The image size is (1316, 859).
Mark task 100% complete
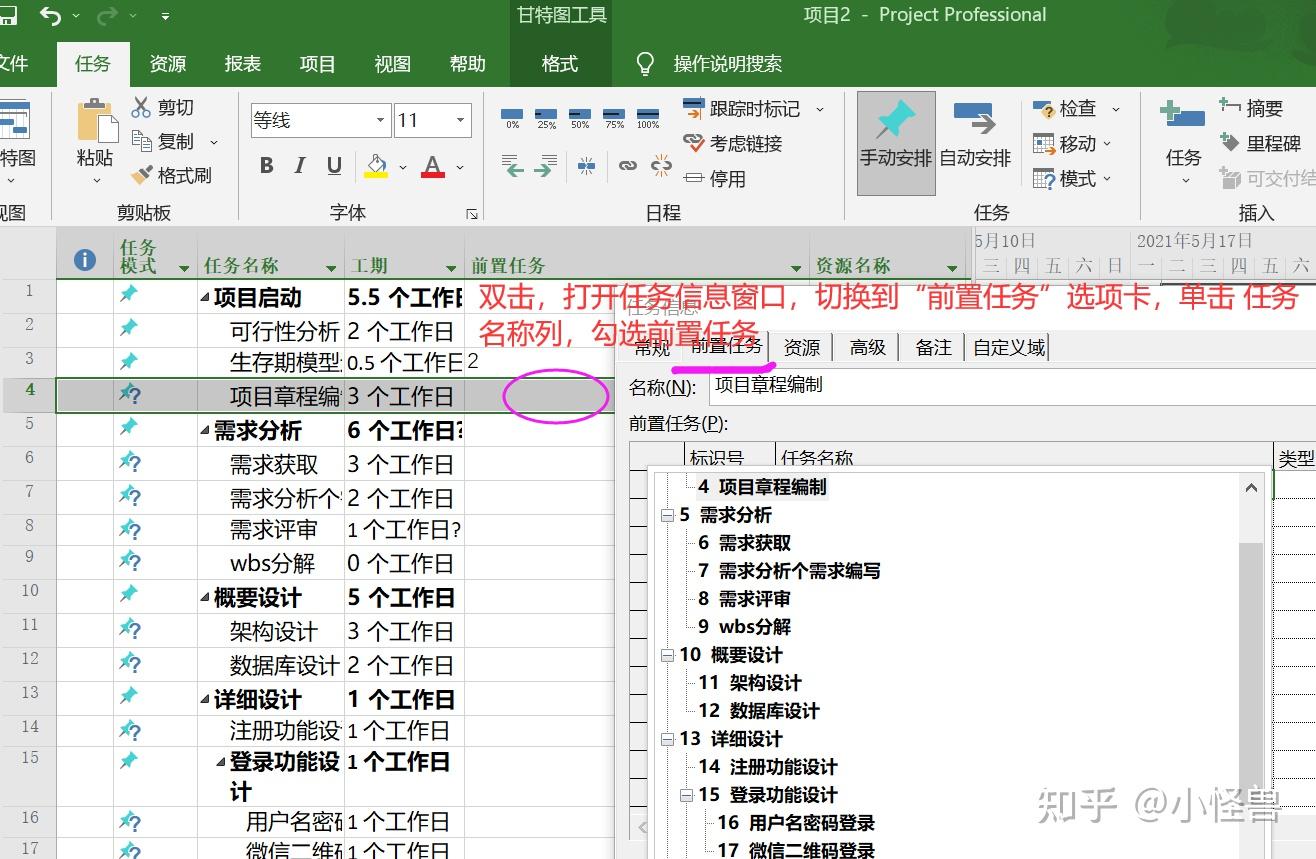tap(648, 119)
